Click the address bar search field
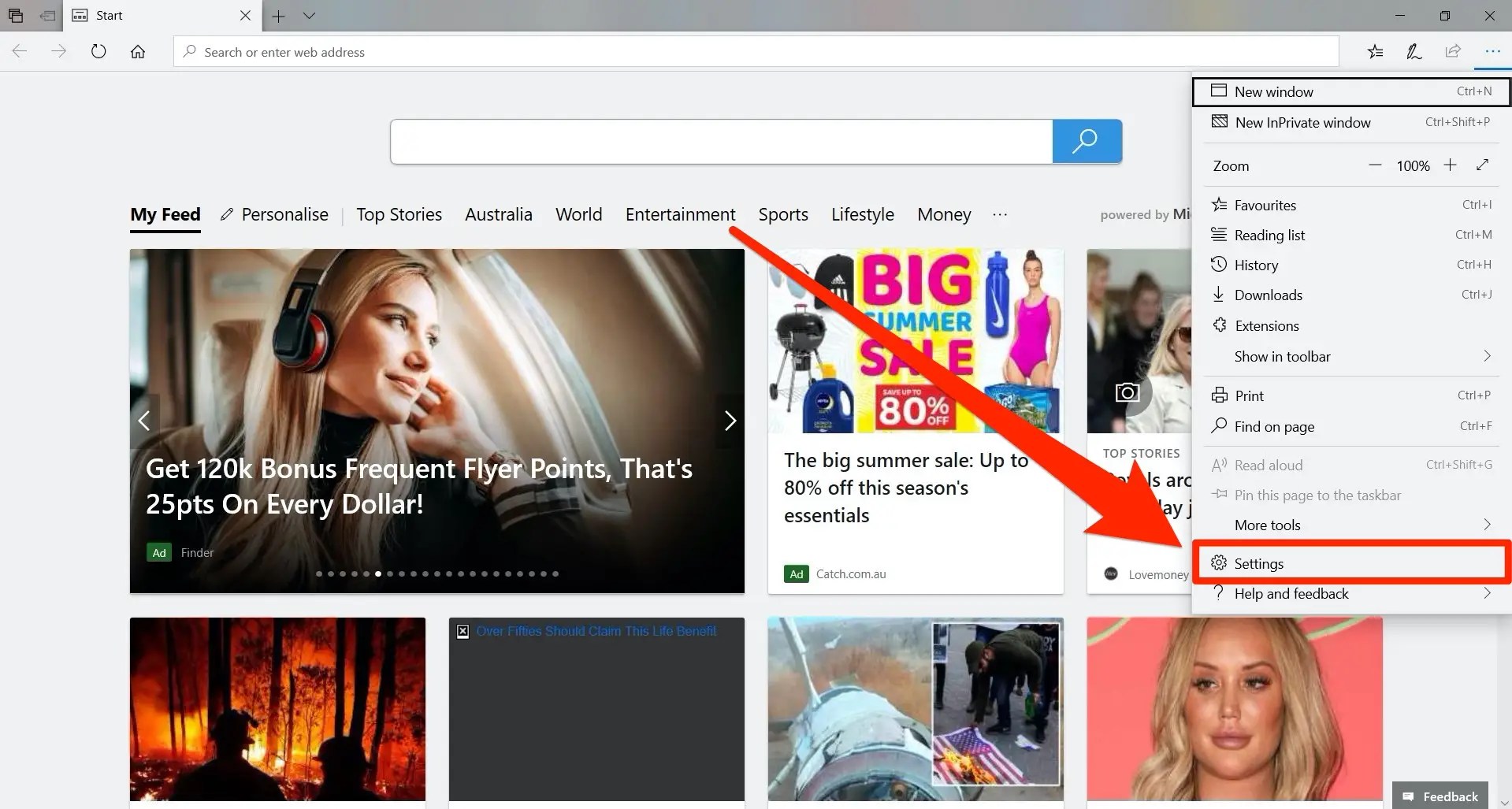 point(756,52)
